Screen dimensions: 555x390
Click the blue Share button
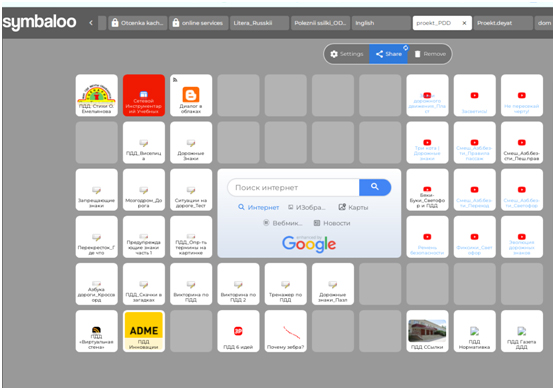388,54
